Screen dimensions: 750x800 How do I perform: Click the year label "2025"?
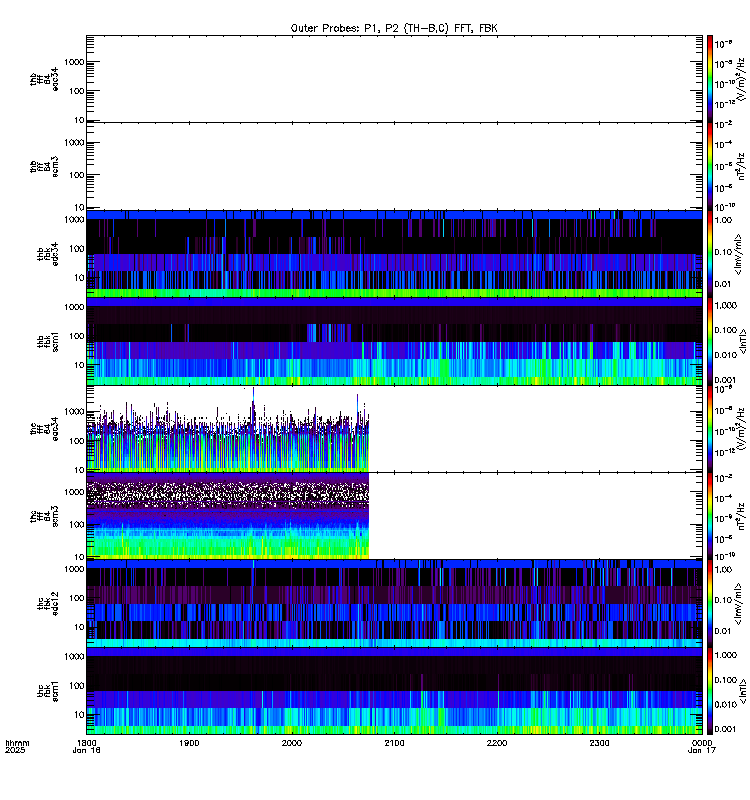pos(15,751)
